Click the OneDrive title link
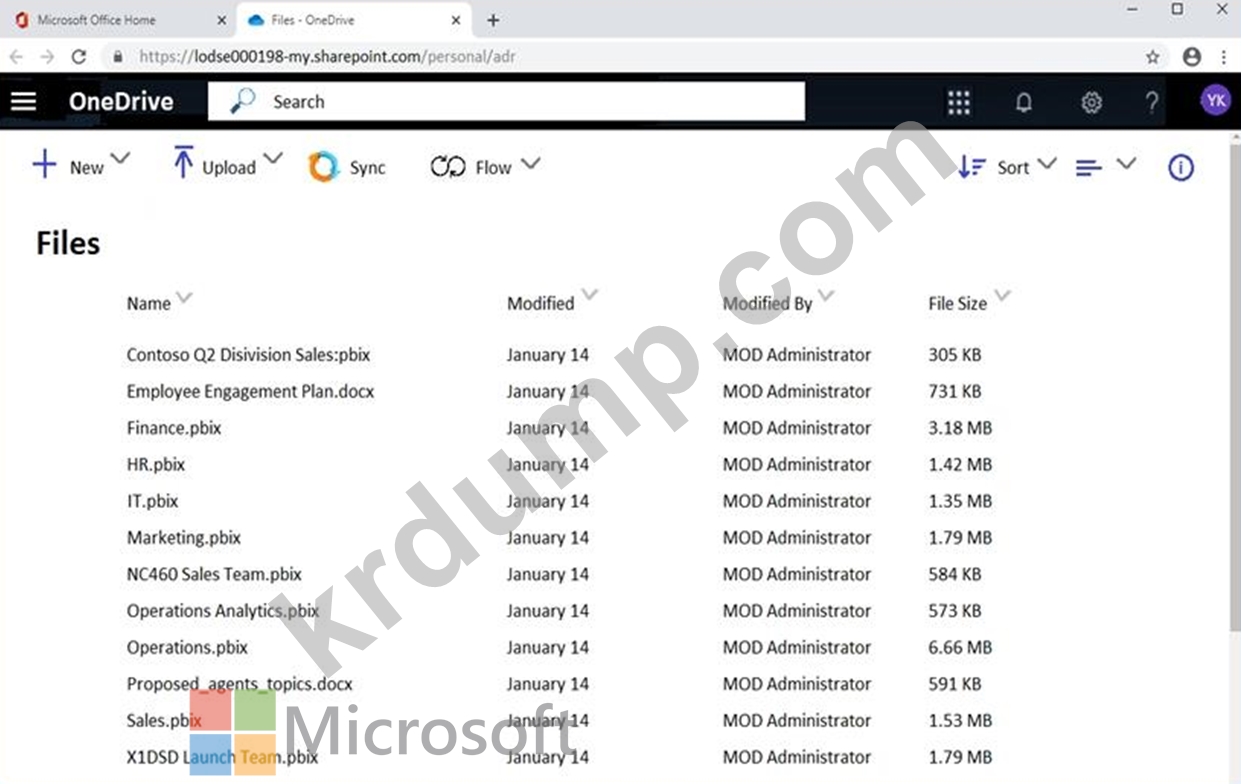Image resolution: width=1241 pixels, height=784 pixels. point(121,101)
